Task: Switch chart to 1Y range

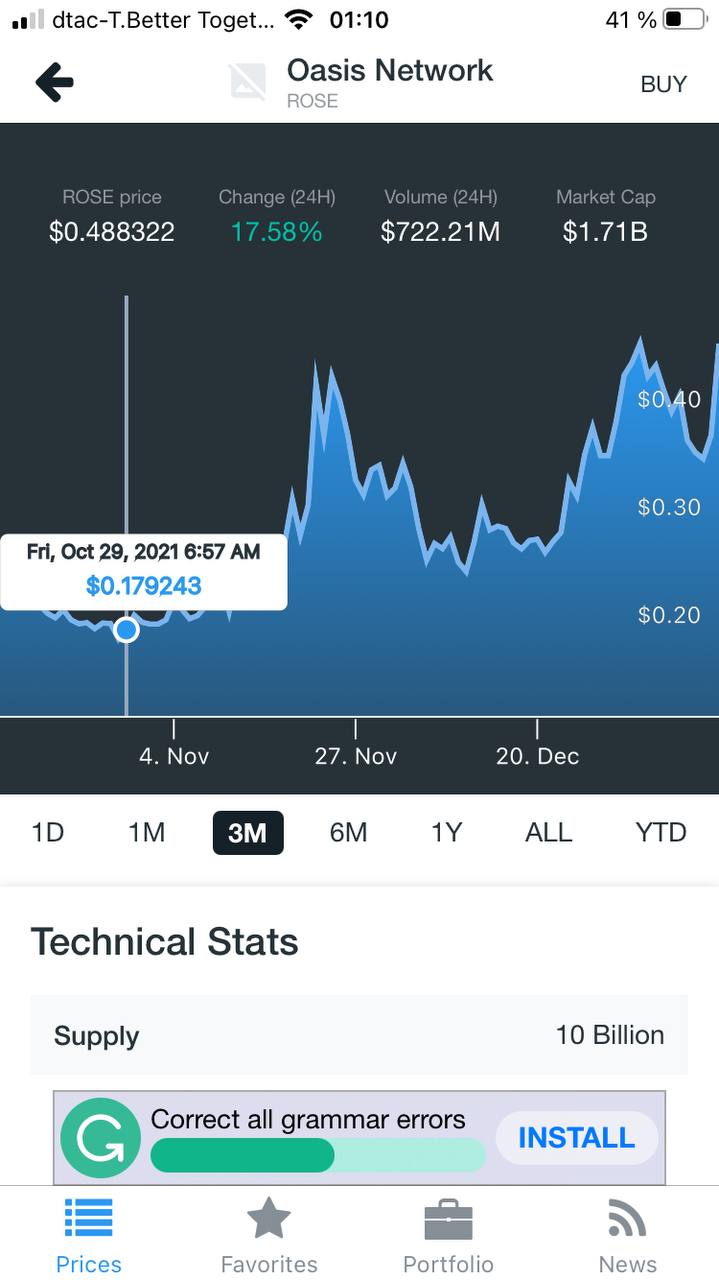Action: [x=446, y=832]
